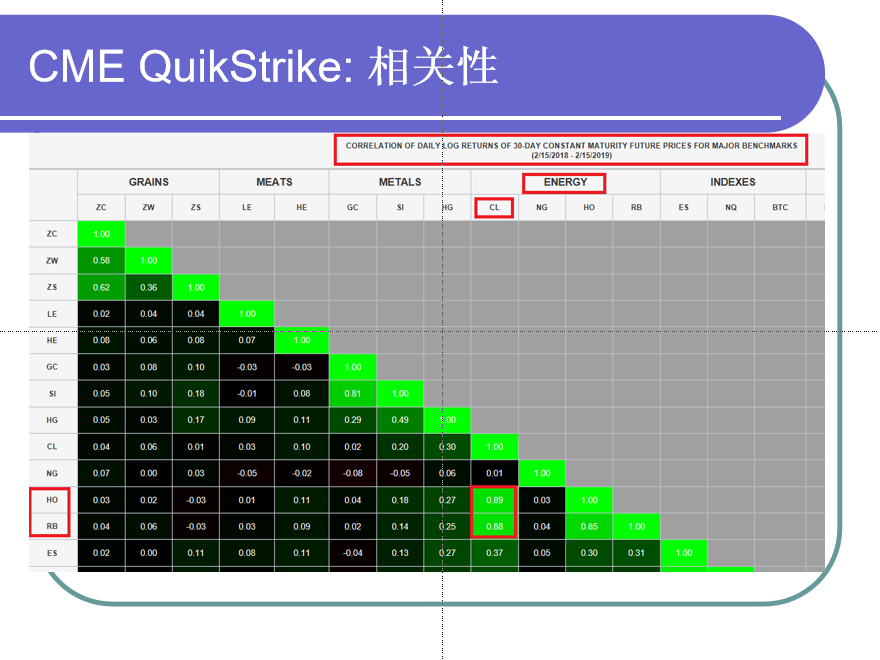Click the NG column header
Viewport: 880px width, 660px height.
point(542,207)
